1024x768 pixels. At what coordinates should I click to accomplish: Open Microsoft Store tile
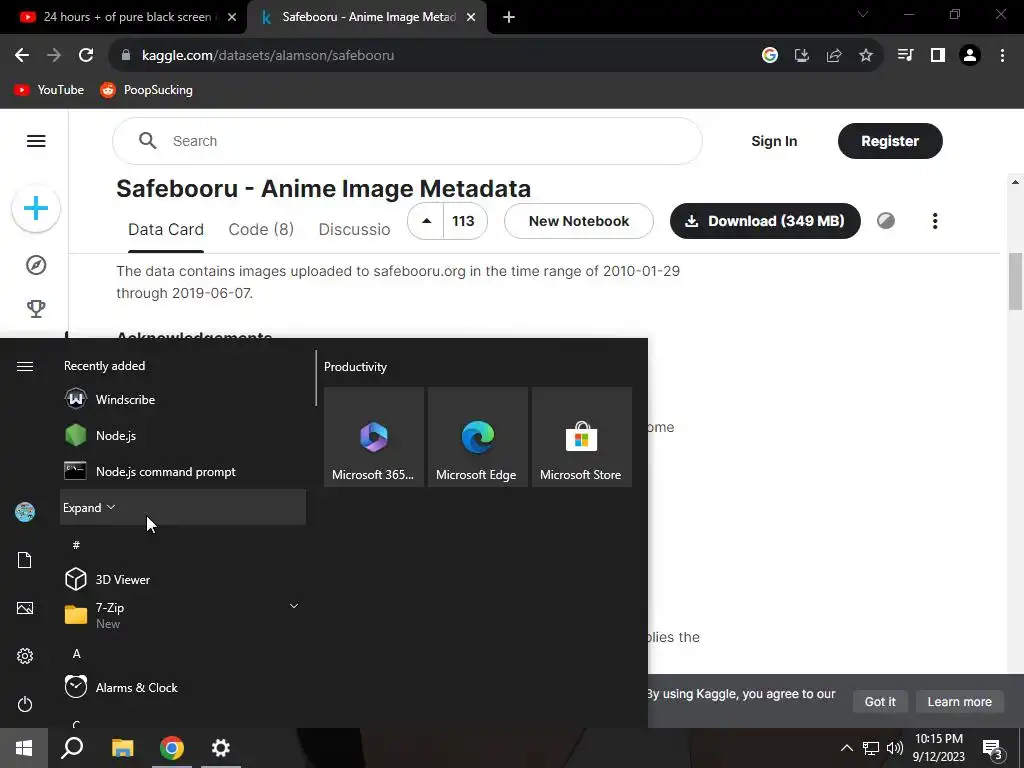pos(581,437)
